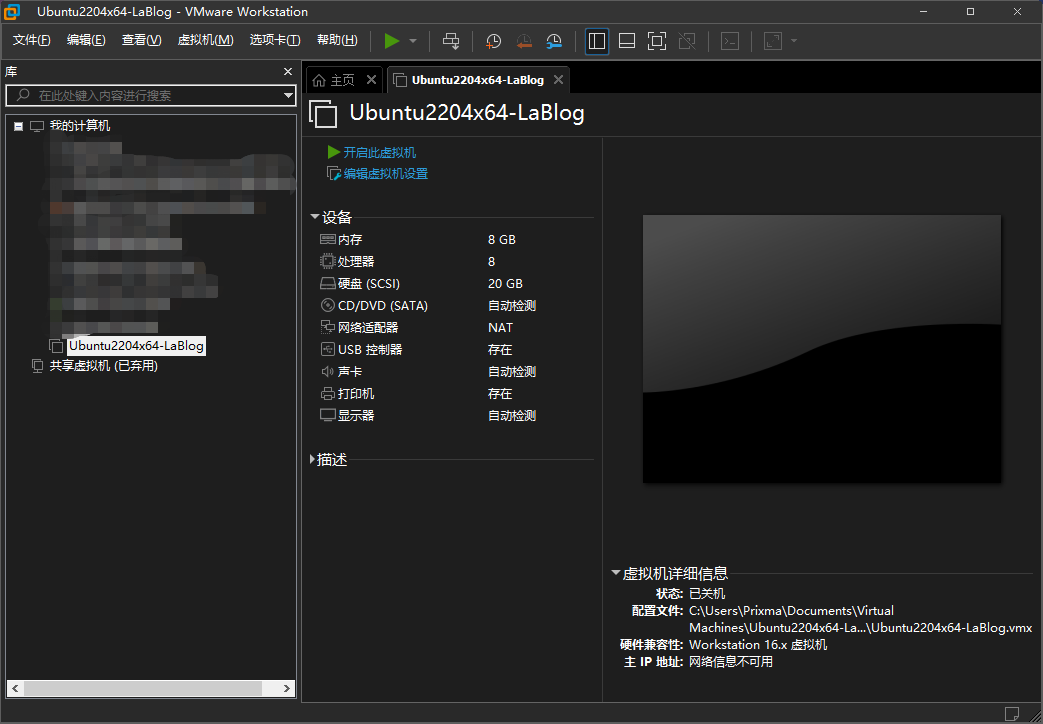Click VMware Workstation title bar logo icon
Viewport: 1043px width, 724px height.
coord(12,11)
